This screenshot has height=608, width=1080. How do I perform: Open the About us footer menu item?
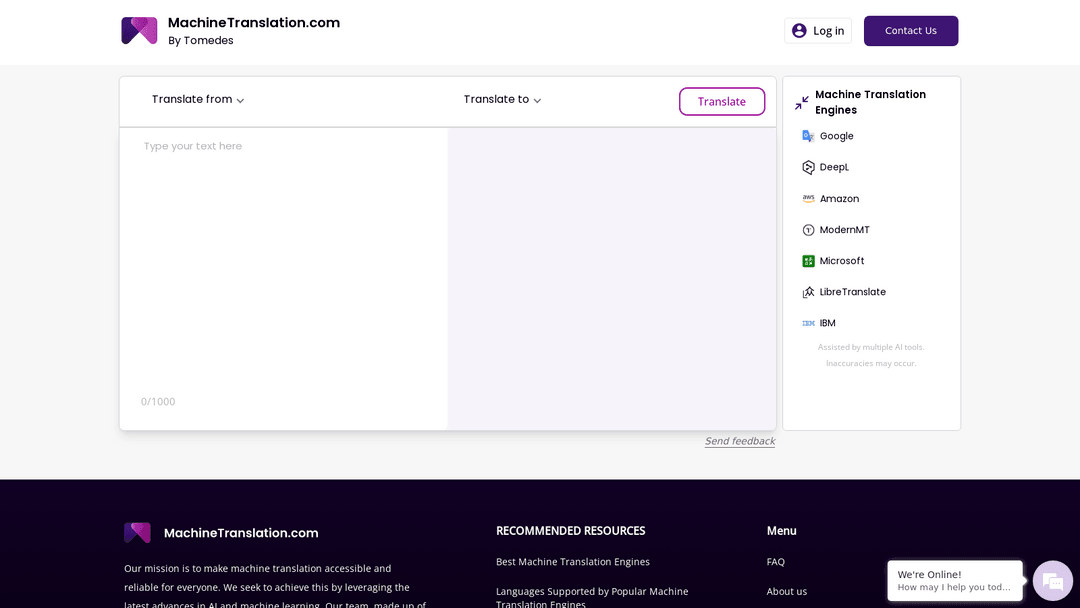click(x=786, y=591)
